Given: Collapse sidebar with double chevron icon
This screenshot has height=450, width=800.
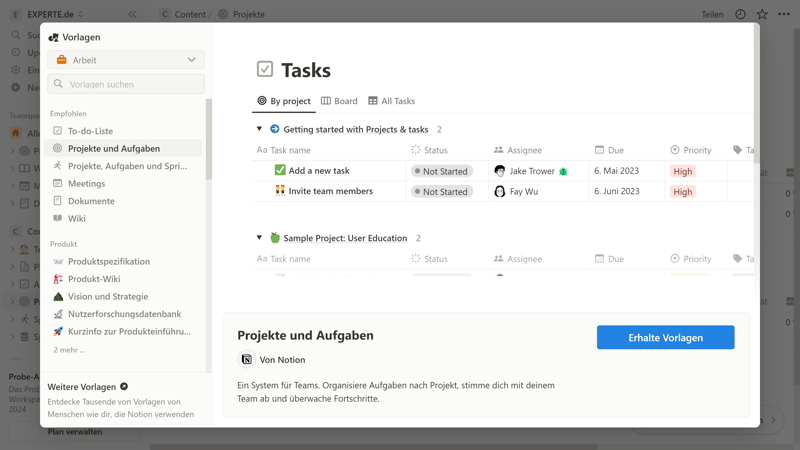Looking at the screenshot, I should [x=132, y=15].
